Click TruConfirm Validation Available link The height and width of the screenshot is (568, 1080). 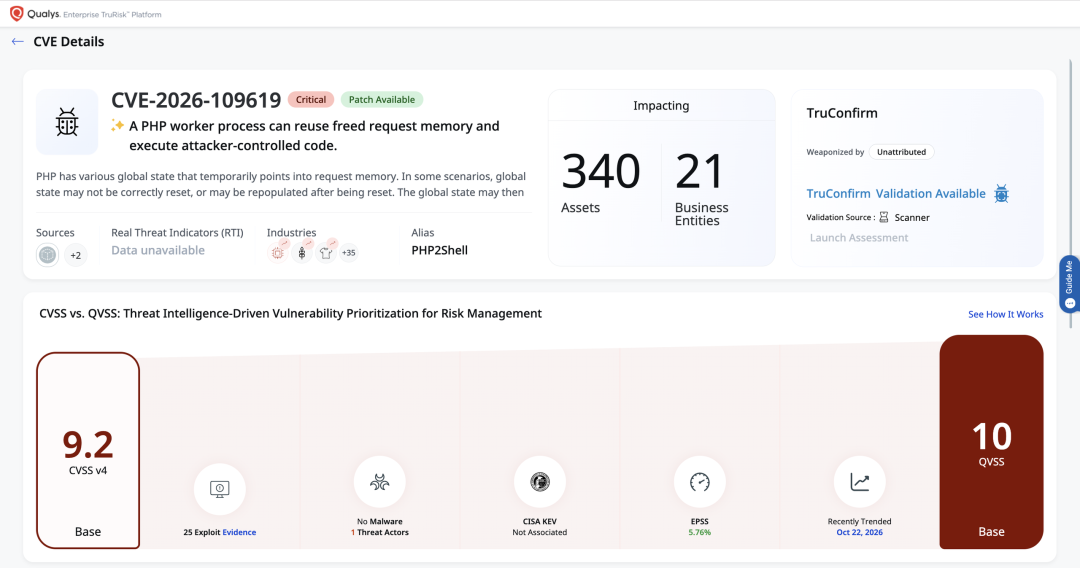tap(896, 194)
